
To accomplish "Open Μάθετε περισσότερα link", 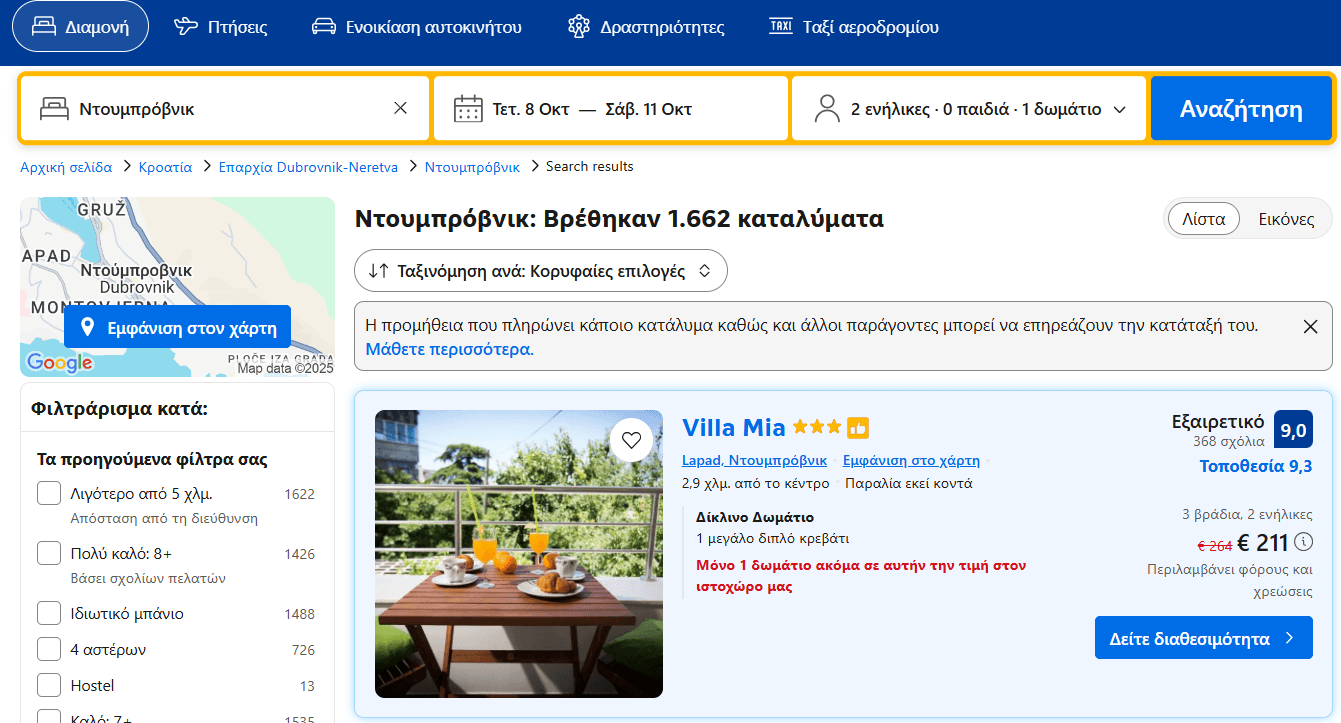I will (x=449, y=349).
